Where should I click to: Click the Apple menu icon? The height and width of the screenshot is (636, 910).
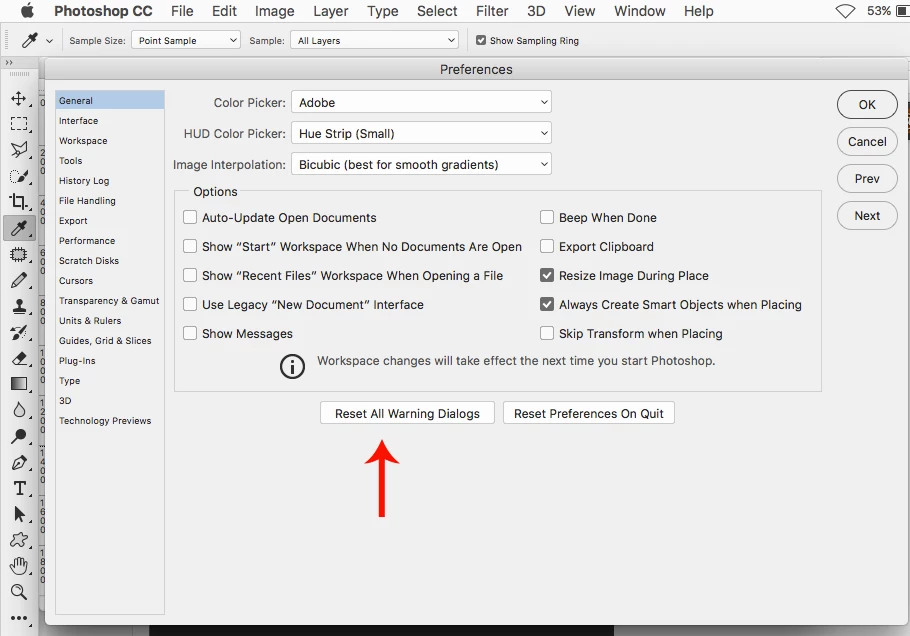pos(27,10)
